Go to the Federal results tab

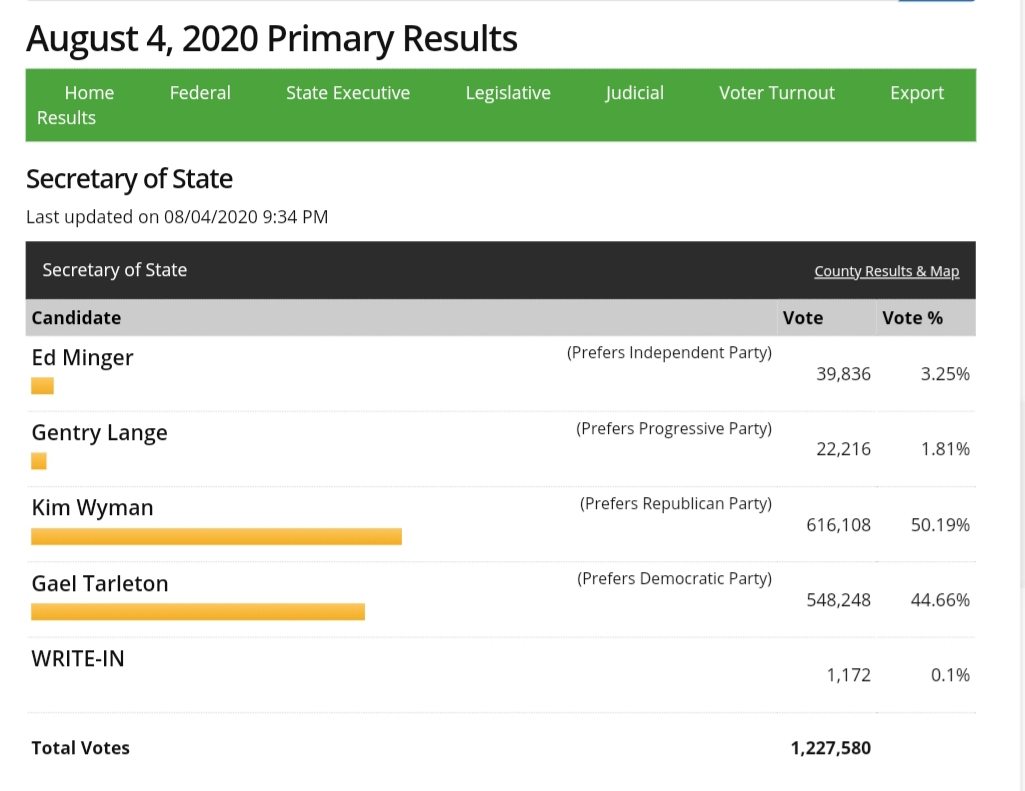200,93
